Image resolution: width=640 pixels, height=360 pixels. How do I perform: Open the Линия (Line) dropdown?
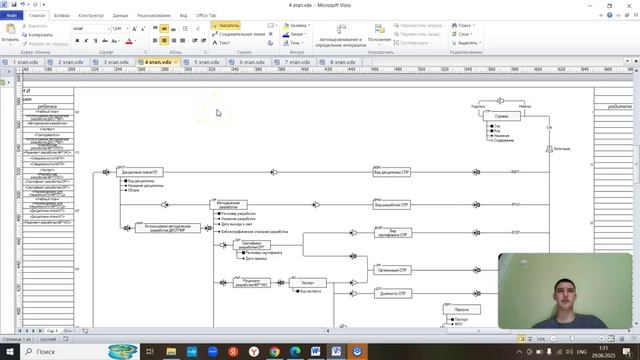(x=295, y=34)
